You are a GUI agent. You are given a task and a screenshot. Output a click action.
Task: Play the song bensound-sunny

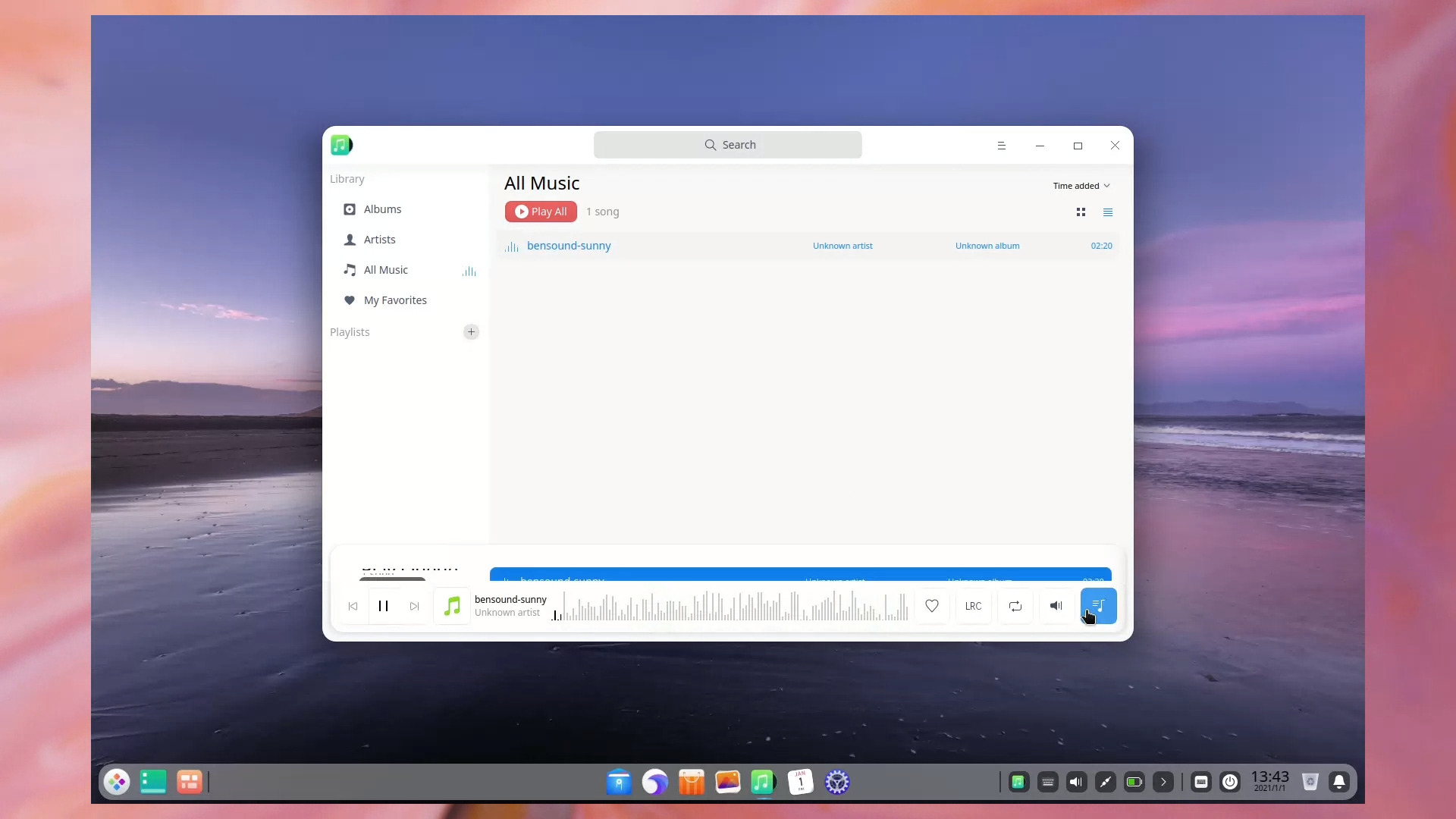click(x=569, y=245)
